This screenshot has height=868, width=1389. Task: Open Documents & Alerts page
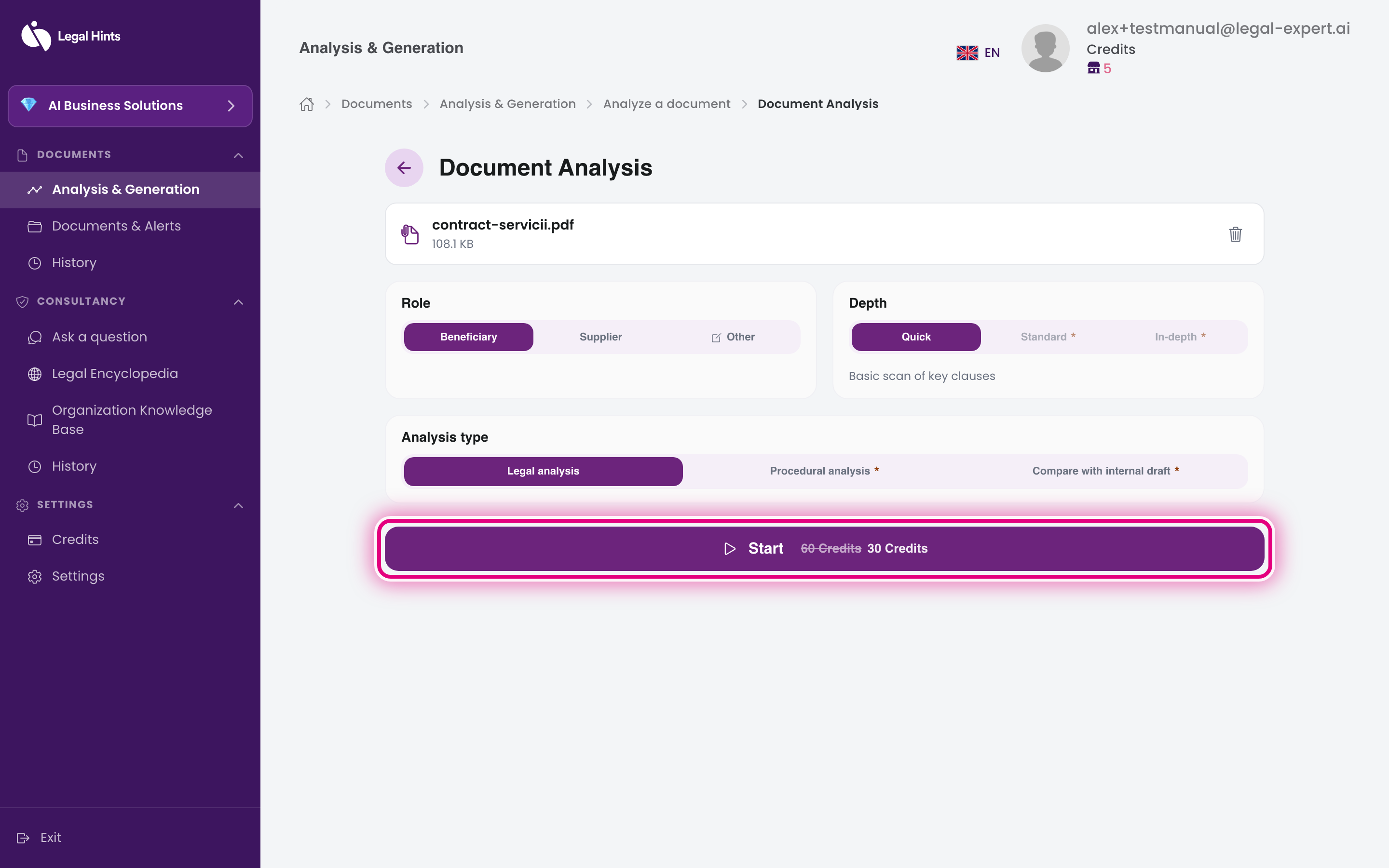[130, 226]
